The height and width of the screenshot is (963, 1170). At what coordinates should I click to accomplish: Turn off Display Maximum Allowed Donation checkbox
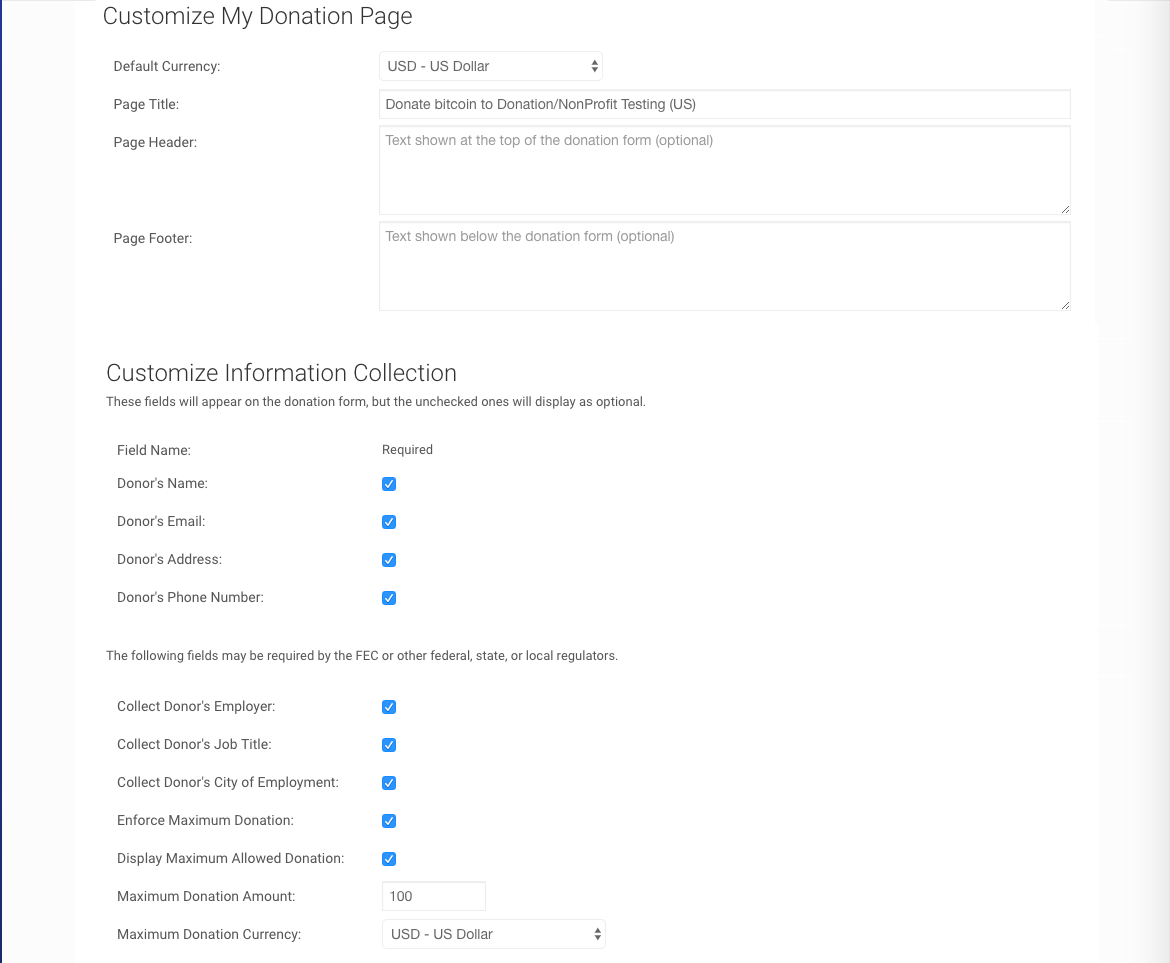click(x=389, y=859)
